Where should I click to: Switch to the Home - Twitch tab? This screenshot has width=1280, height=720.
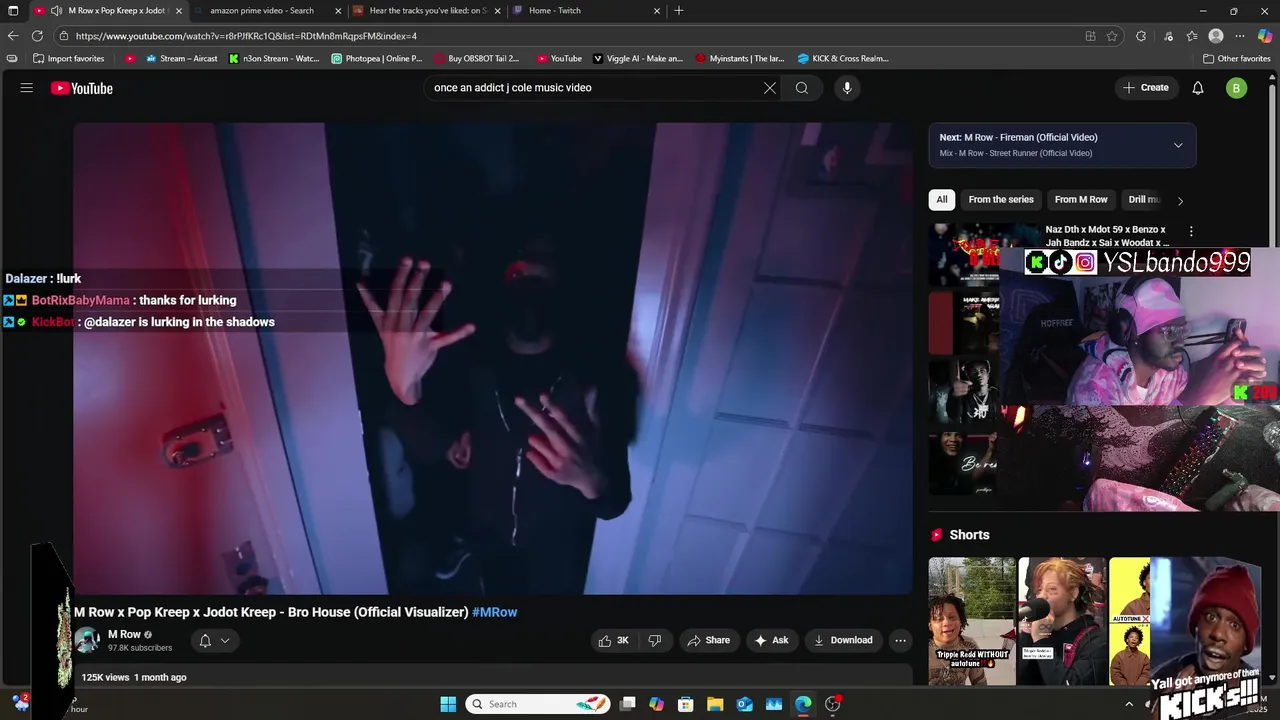click(586, 11)
